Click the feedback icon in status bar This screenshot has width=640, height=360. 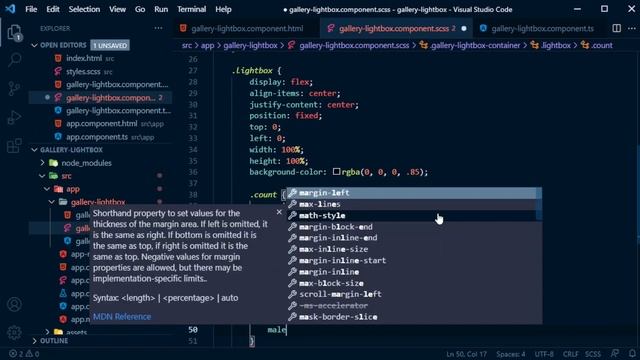[615, 353]
